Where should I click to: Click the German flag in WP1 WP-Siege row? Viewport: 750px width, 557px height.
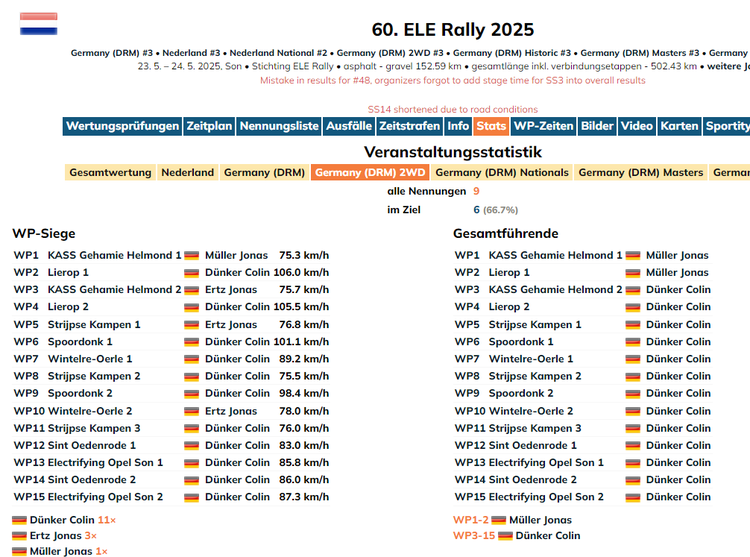tap(191, 256)
